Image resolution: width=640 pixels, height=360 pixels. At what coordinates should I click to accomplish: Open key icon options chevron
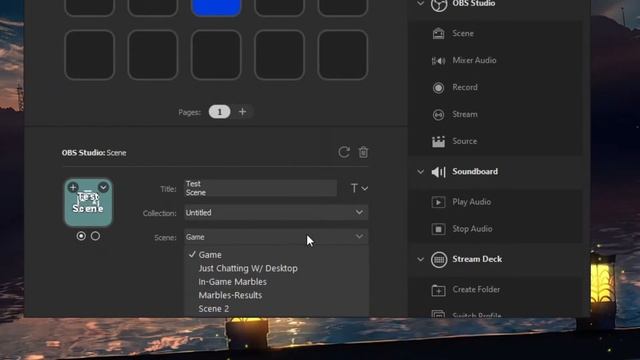[103, 187]
